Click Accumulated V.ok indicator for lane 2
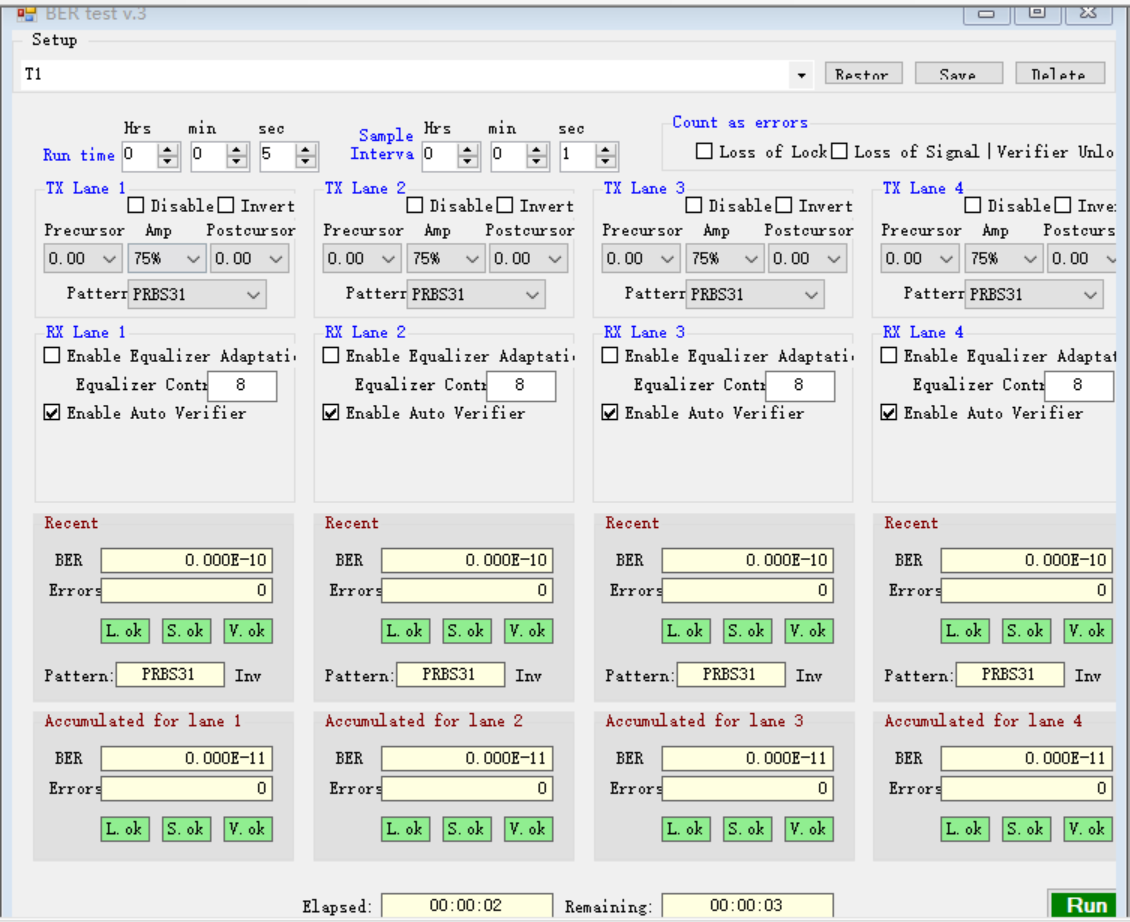Image resolution: width=1130 pixels, height=922 pixels. pyautogui.click(x=527, y=829)
